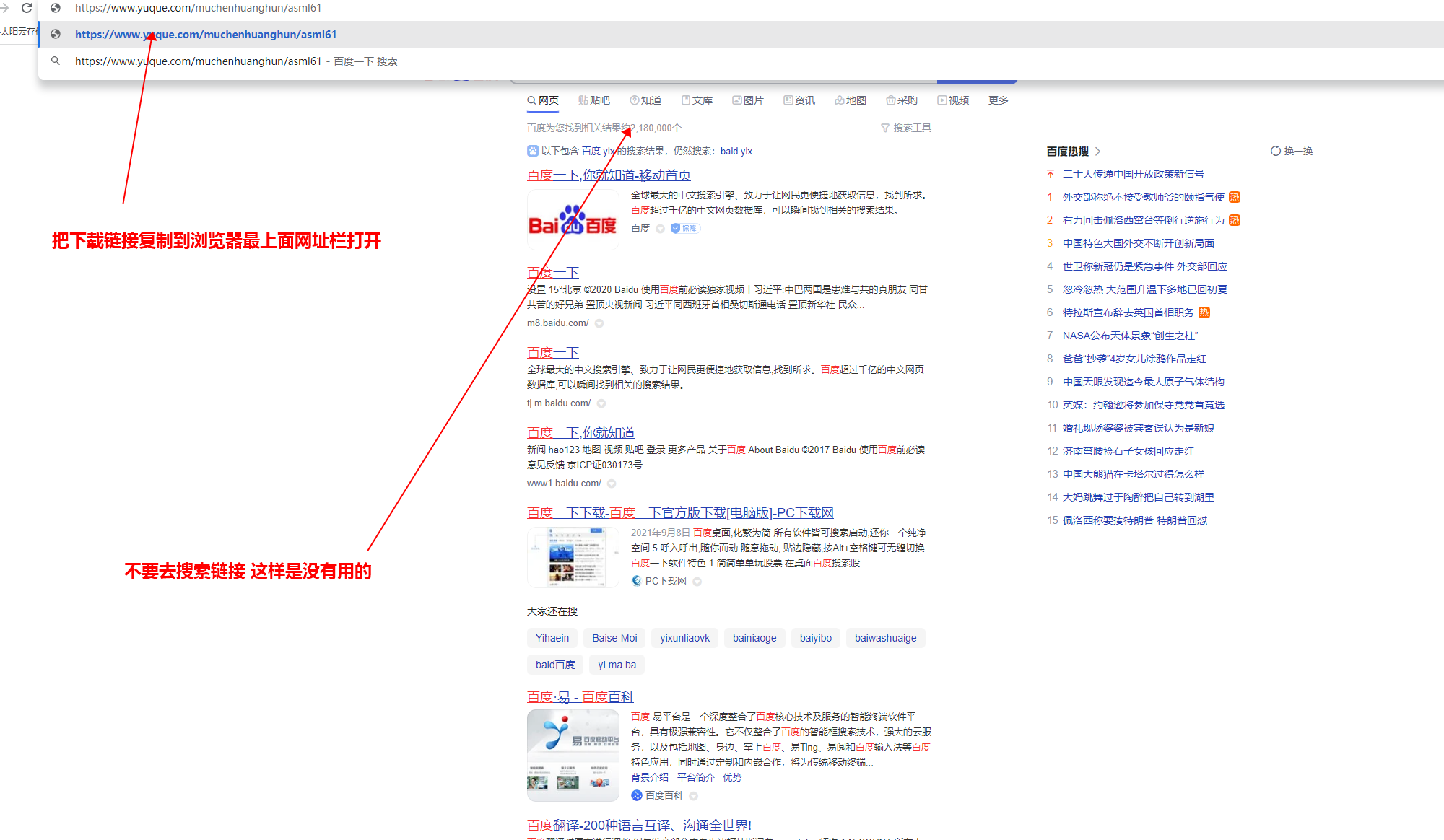1444x840 pixels.
Task: Open 知道 via its question-mark icon
Action: coord(633,100)
